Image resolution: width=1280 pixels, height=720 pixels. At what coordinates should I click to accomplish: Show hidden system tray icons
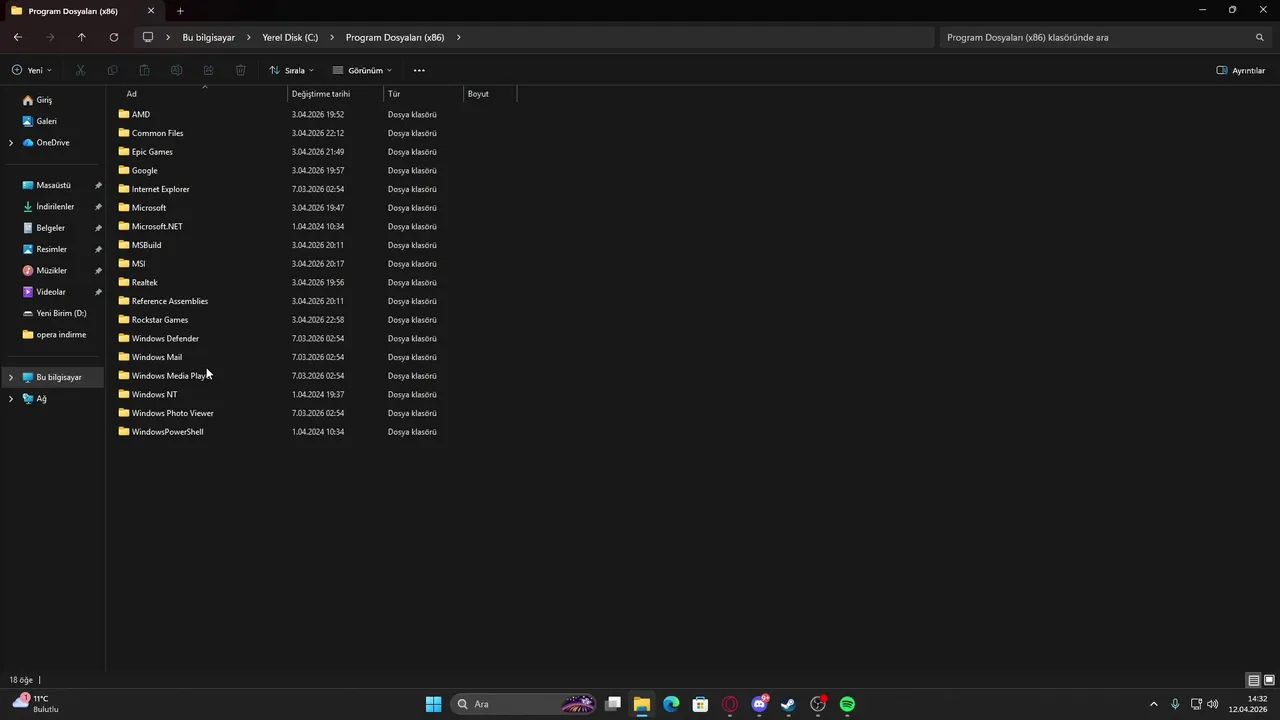(1153, 704)
